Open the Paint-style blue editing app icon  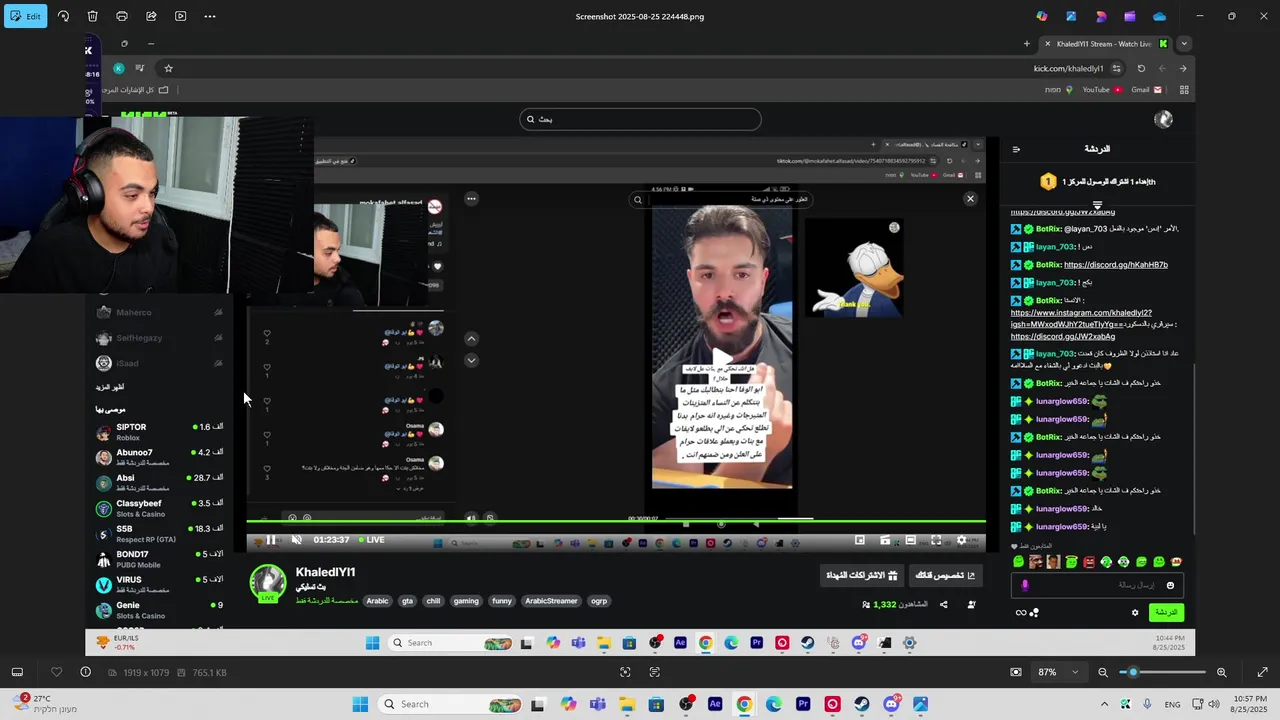[1071, 16]
